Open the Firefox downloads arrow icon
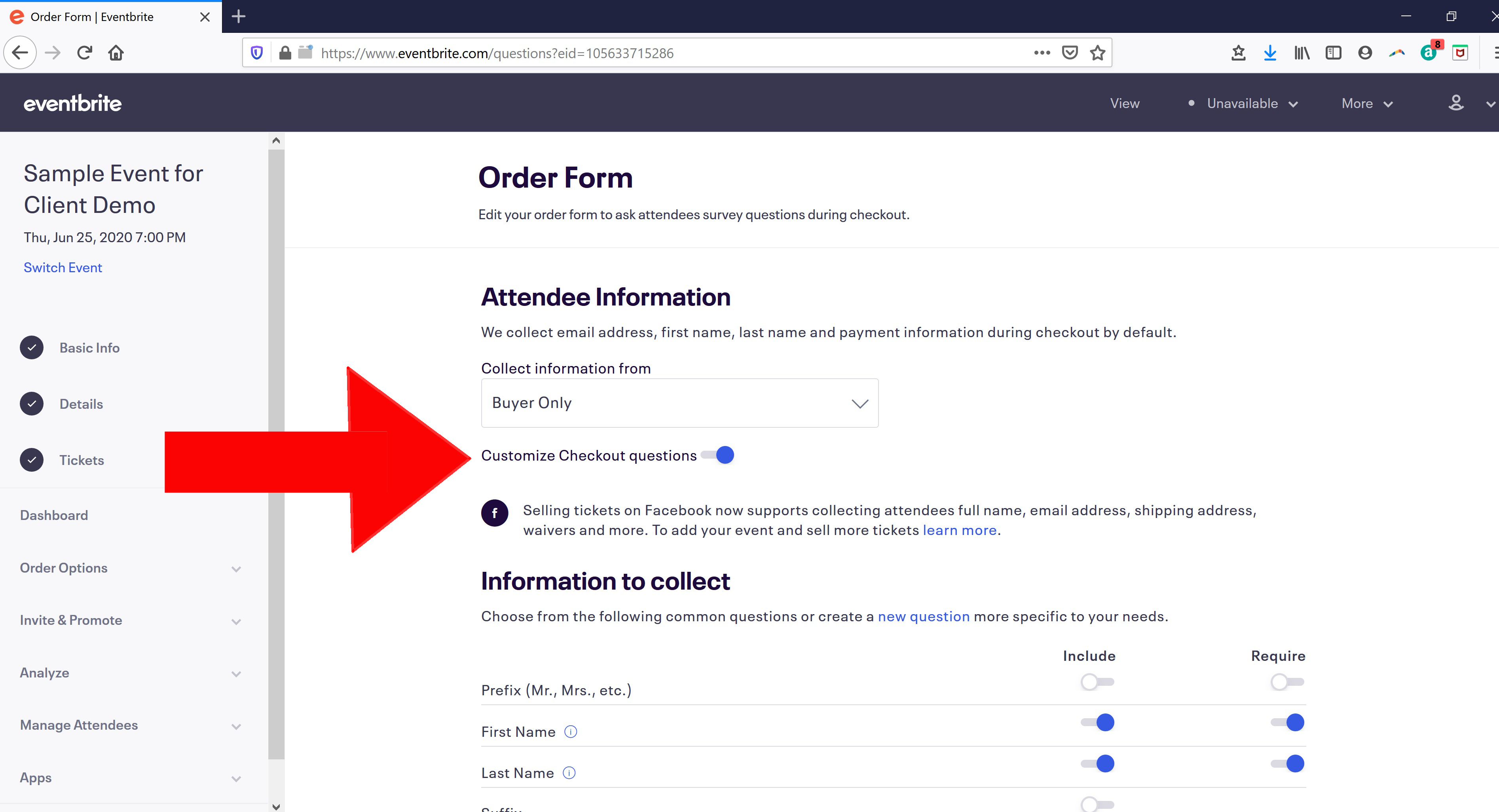This screenshot has width=1499, height=812. click(1270, 53)
